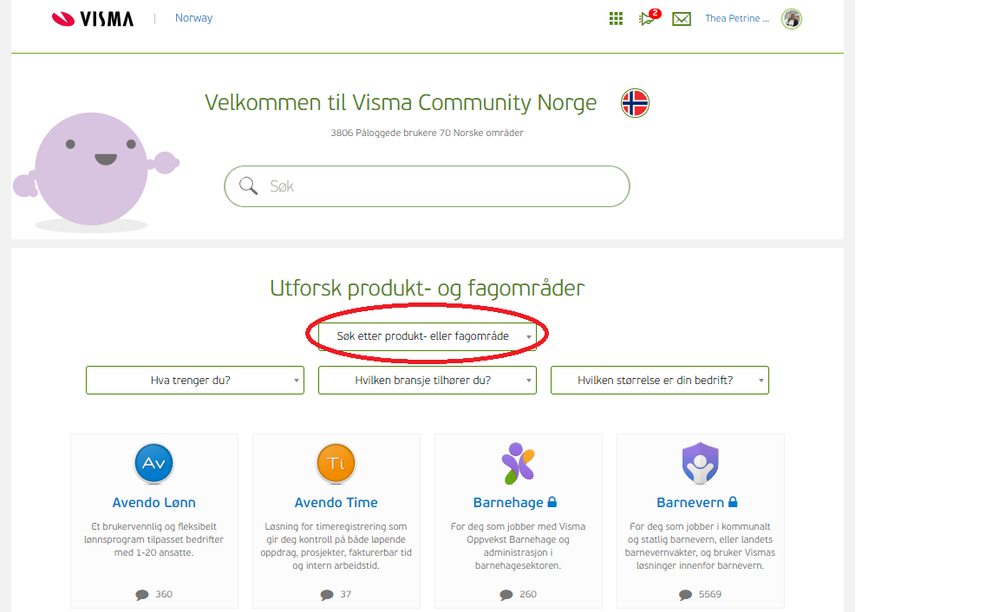Click comment bubble icon under Barnevern

pyautogui.click(x=686, y=595)
